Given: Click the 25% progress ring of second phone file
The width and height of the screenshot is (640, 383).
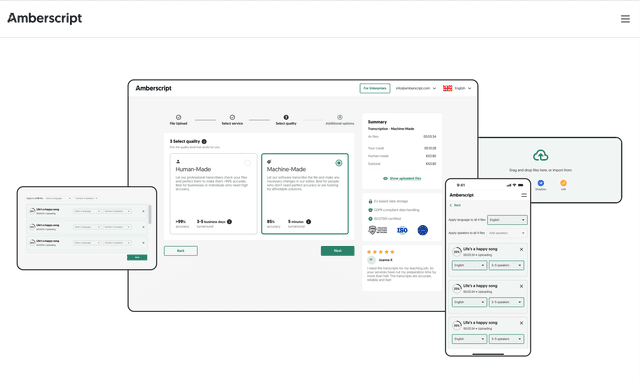Looking at the screenshot, I should [x=457, y=288].
